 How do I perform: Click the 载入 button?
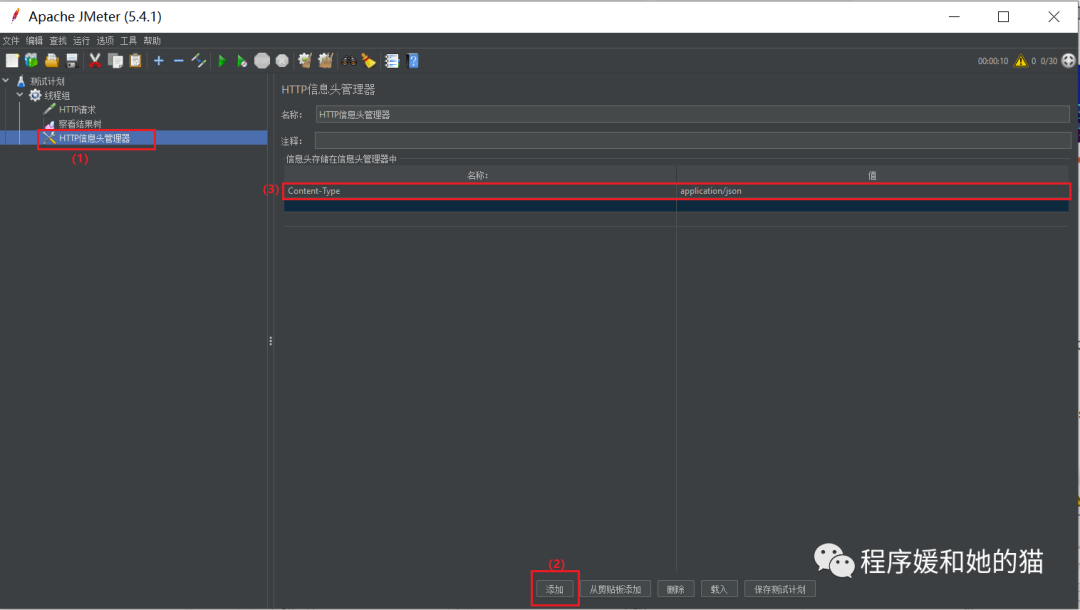tap(719, 589)
